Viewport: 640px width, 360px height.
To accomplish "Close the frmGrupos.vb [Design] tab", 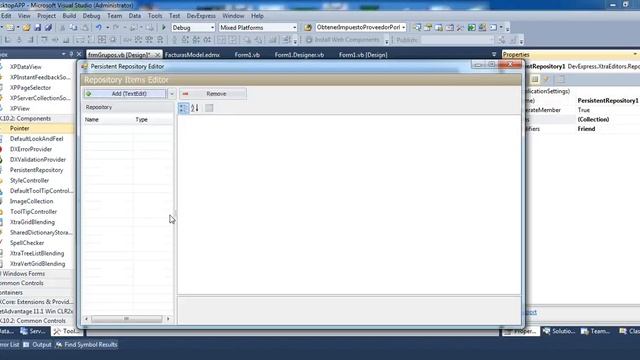I will click(x=158, y=55).
